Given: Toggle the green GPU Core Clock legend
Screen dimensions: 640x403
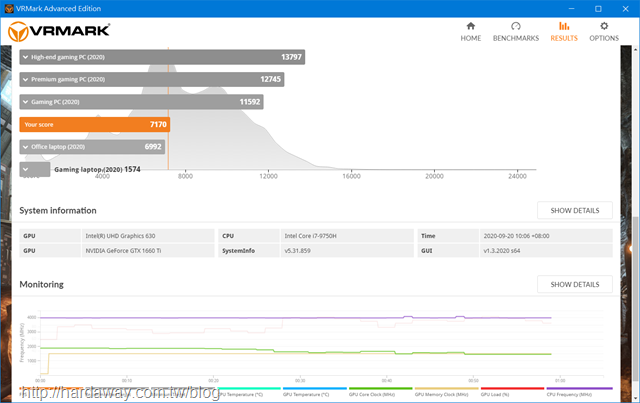Looking at the screenshot, I should point(381,392).
